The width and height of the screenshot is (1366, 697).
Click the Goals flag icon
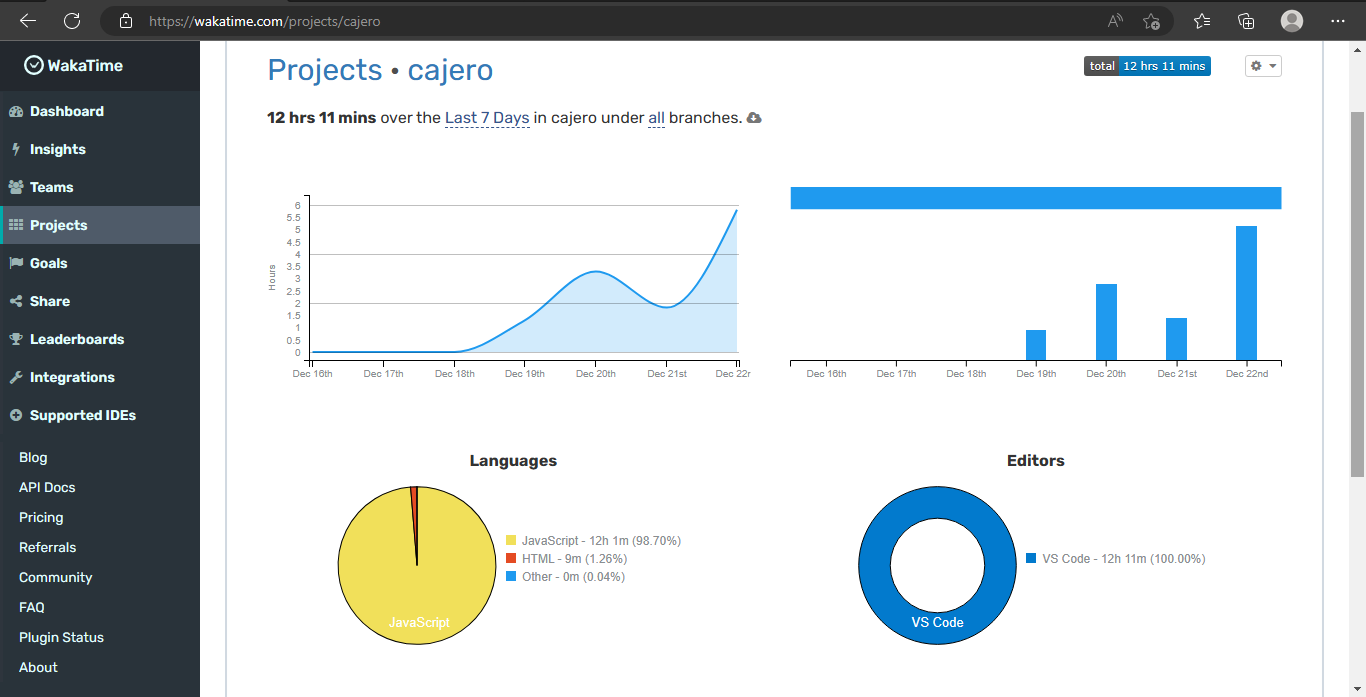(16, 263)
